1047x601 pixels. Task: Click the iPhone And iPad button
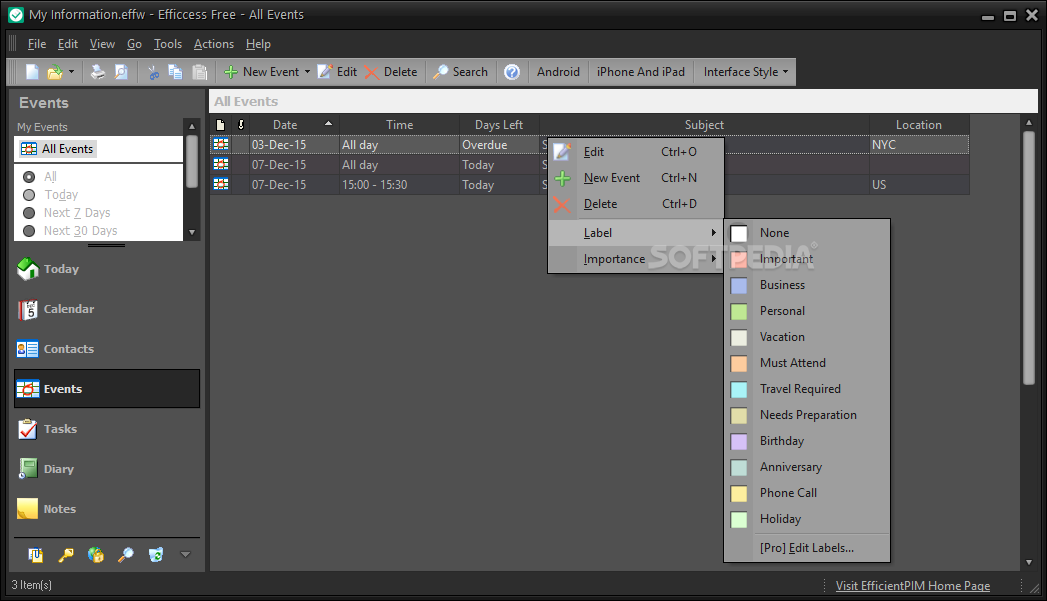pyautogui.click(x=641, y=72)
